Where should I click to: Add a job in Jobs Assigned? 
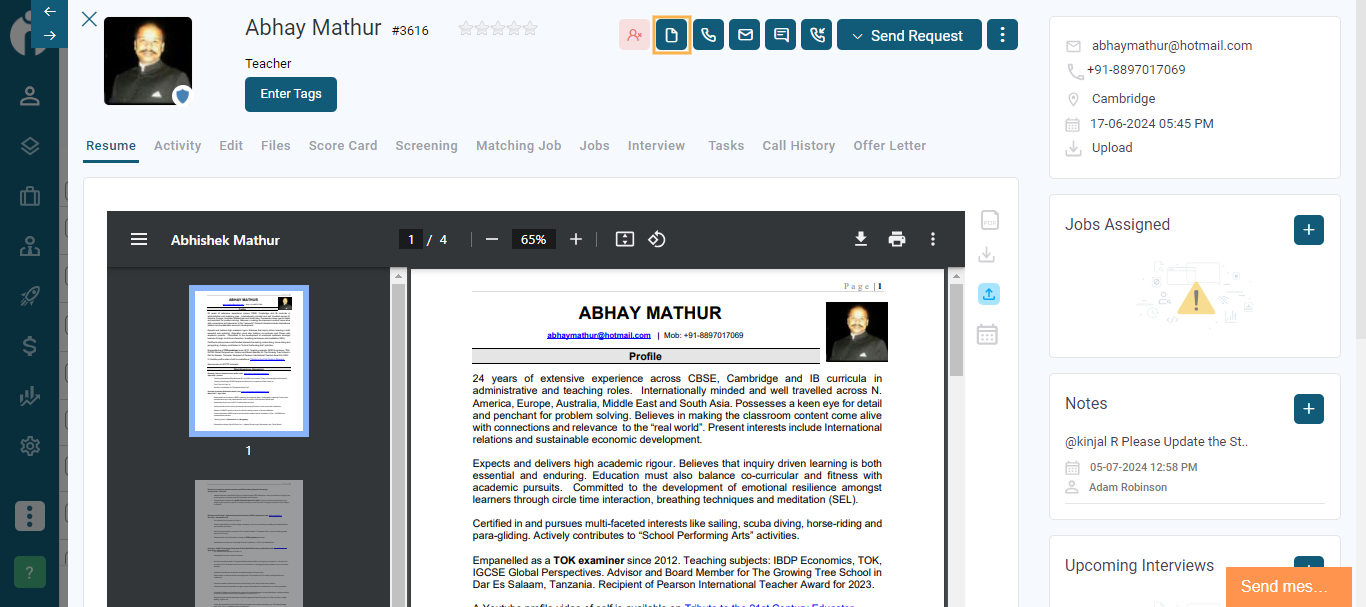point(1309,230)
